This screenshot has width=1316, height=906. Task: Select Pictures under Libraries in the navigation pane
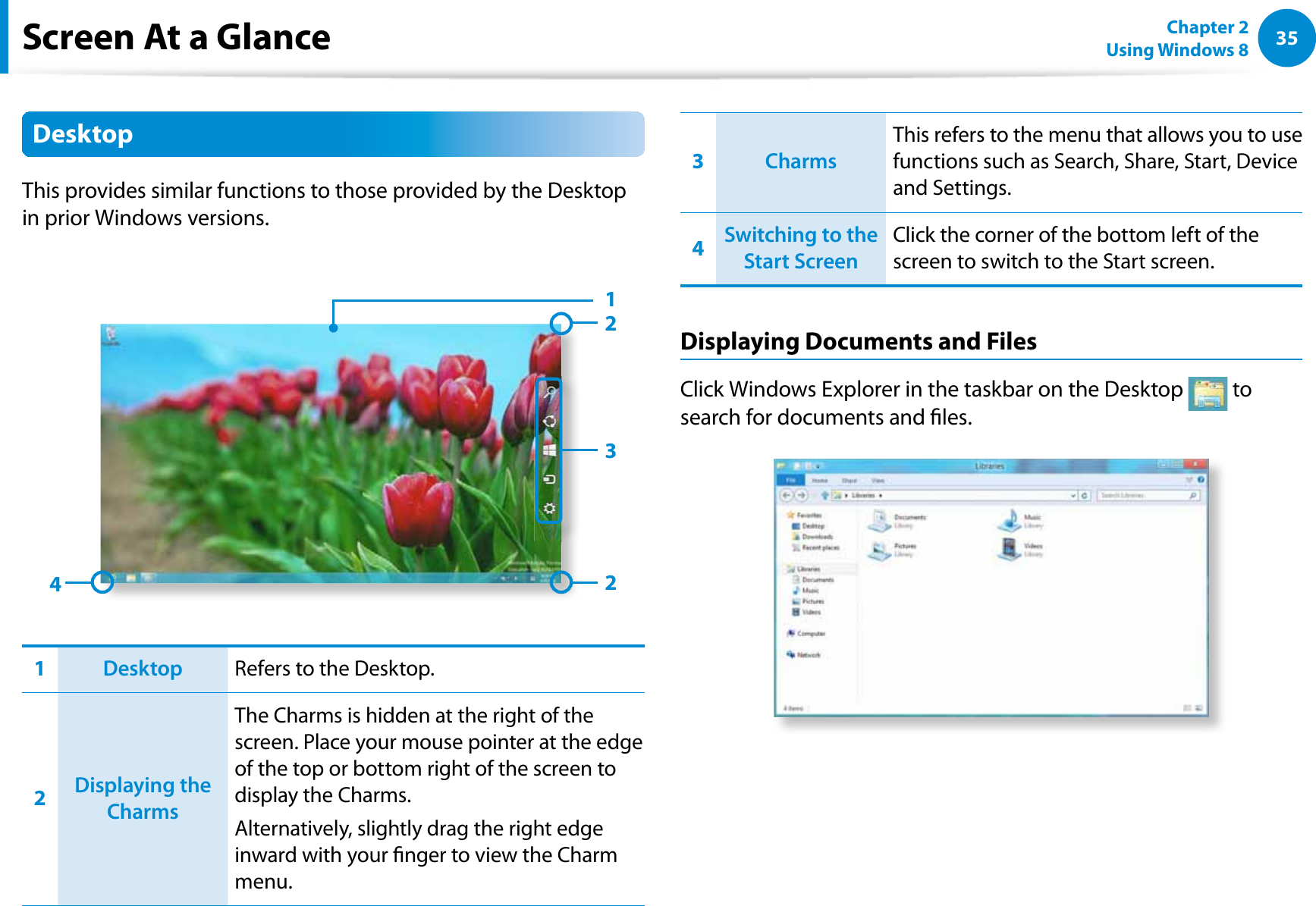(809, 601)
